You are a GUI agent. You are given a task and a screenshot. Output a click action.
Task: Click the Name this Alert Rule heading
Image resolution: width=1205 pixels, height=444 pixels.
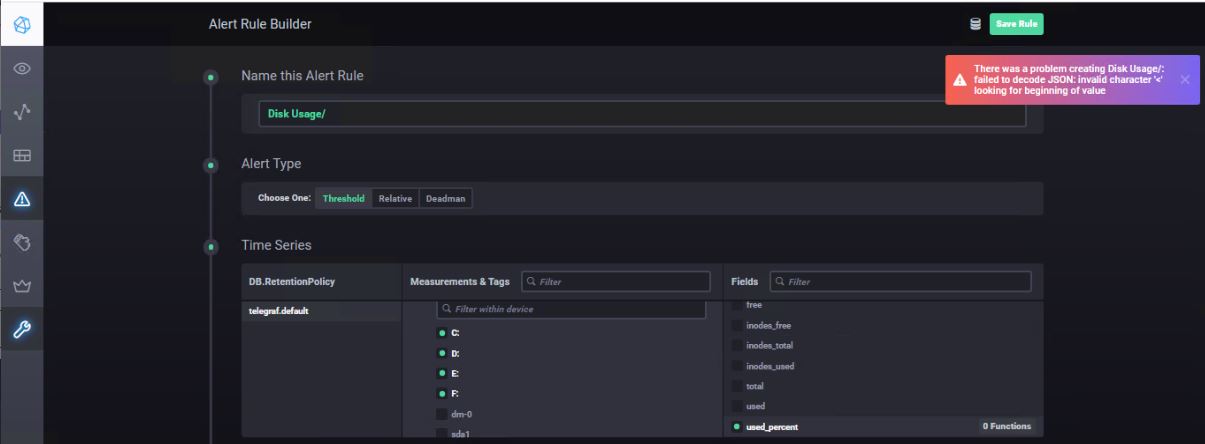tap(302, 76)
